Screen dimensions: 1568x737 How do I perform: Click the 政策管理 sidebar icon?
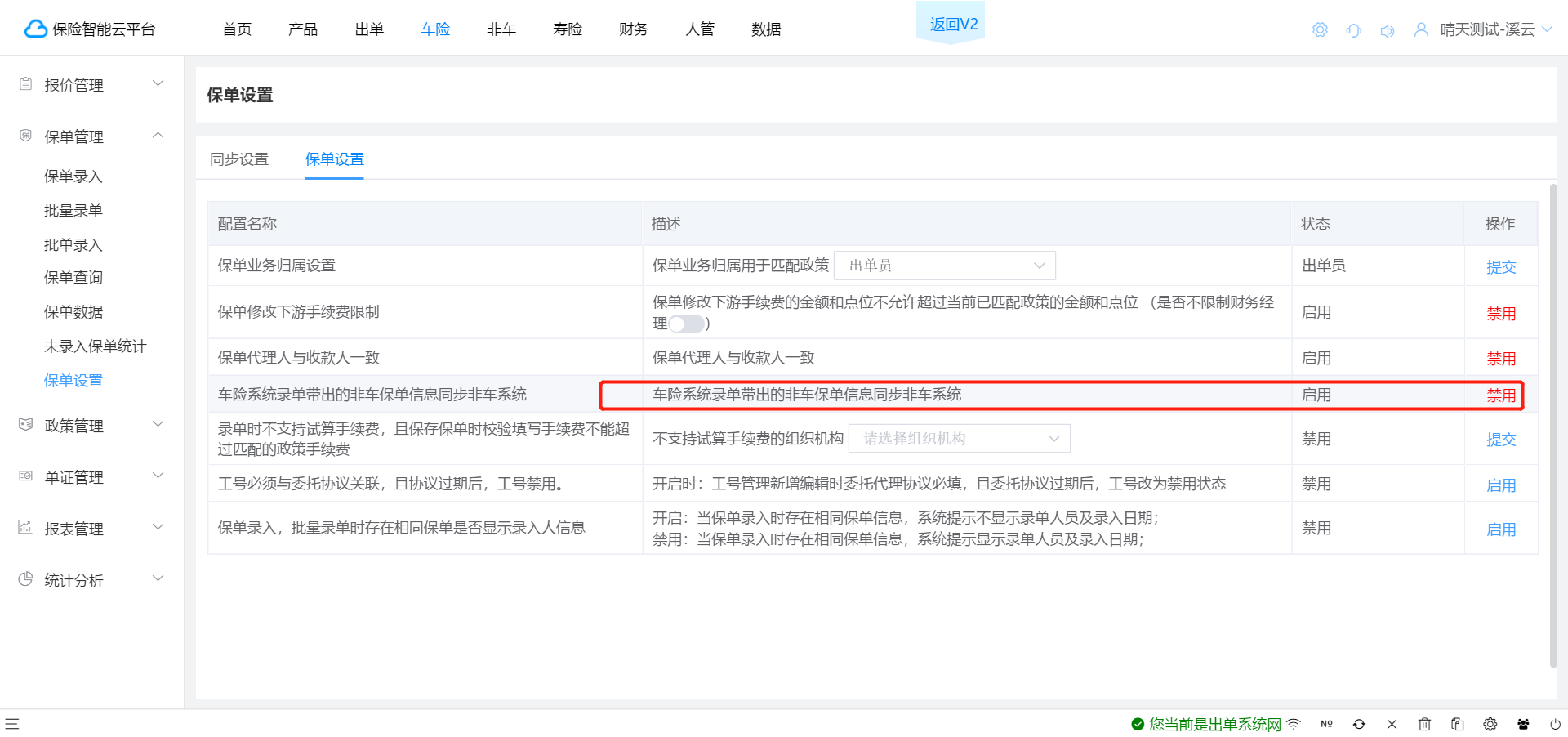click(25, 425)
